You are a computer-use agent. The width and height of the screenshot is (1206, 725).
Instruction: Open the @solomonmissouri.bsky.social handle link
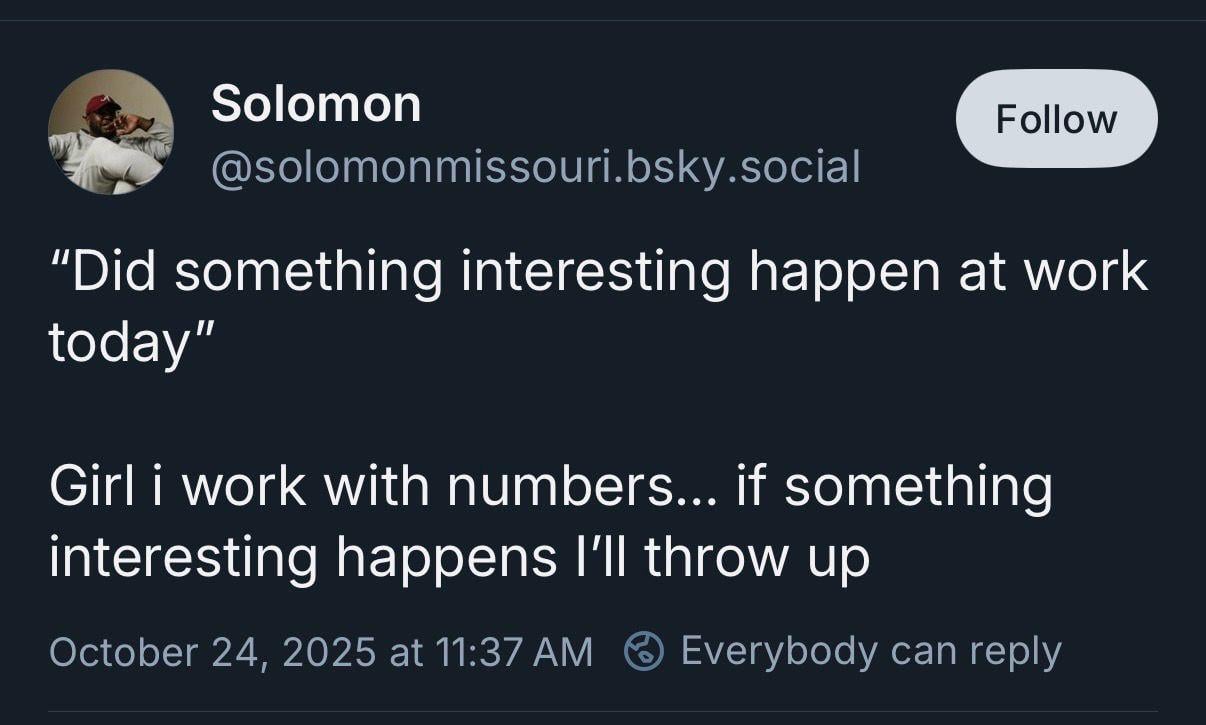[535, 166]
